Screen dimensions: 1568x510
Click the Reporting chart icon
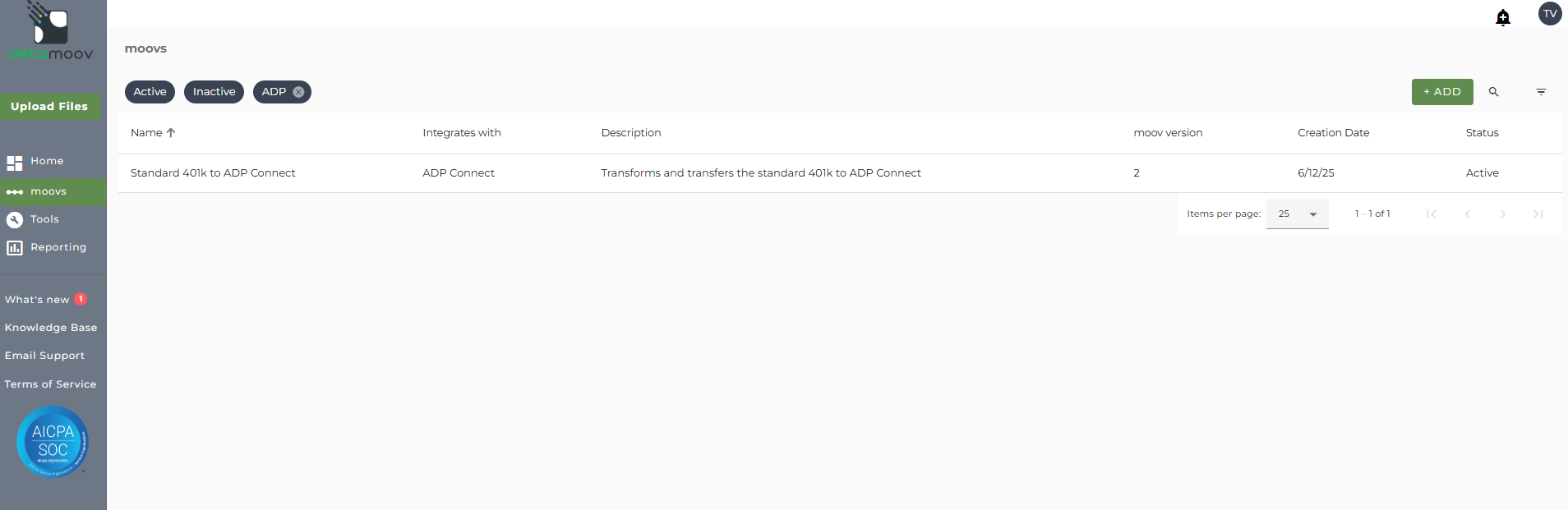coord(15,248)
